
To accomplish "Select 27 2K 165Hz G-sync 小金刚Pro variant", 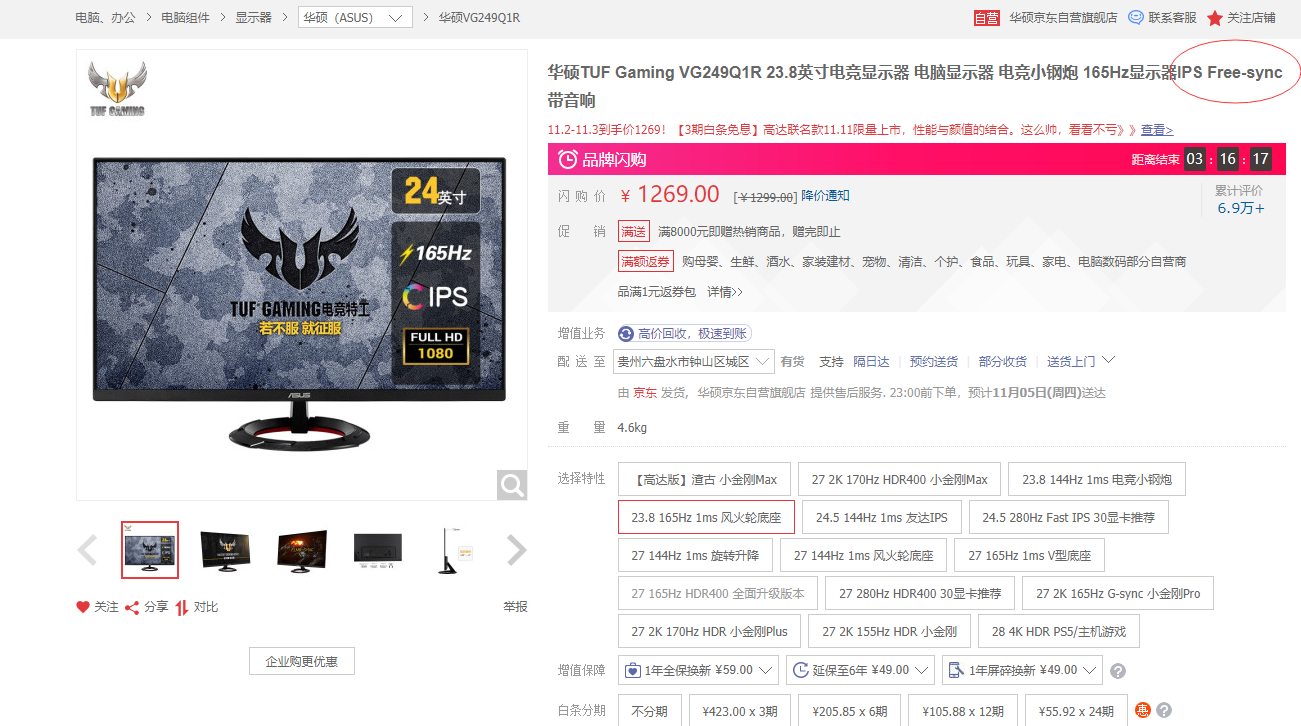I will click(1118, 593).
